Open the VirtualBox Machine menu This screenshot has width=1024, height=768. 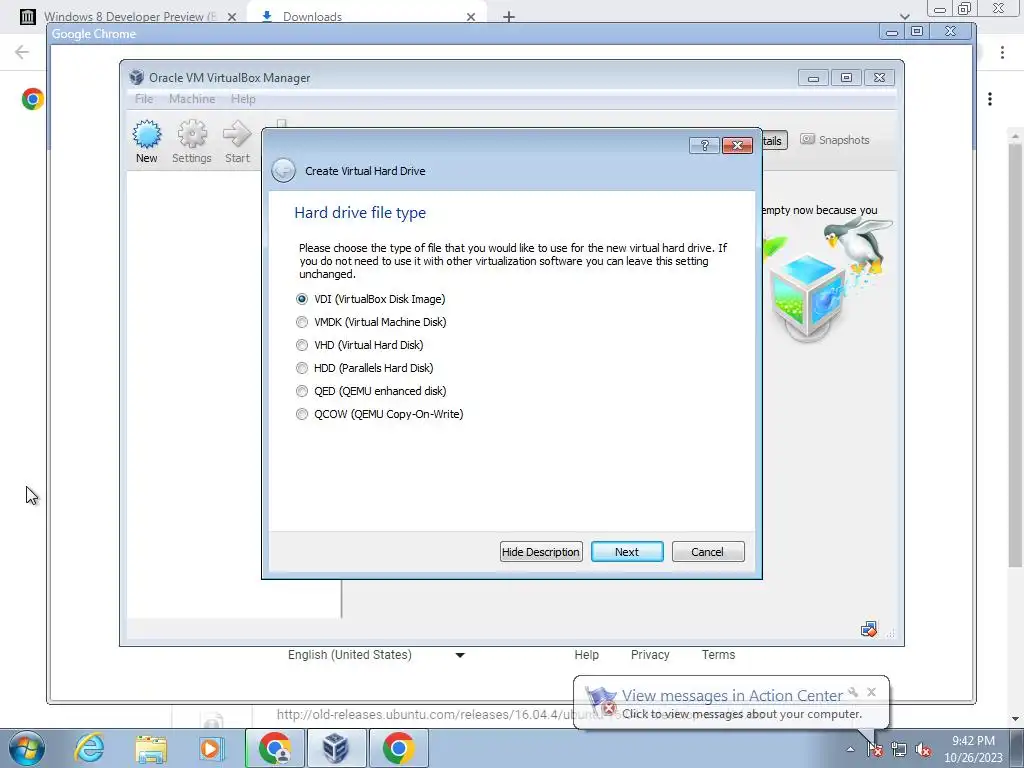[192, 99]
